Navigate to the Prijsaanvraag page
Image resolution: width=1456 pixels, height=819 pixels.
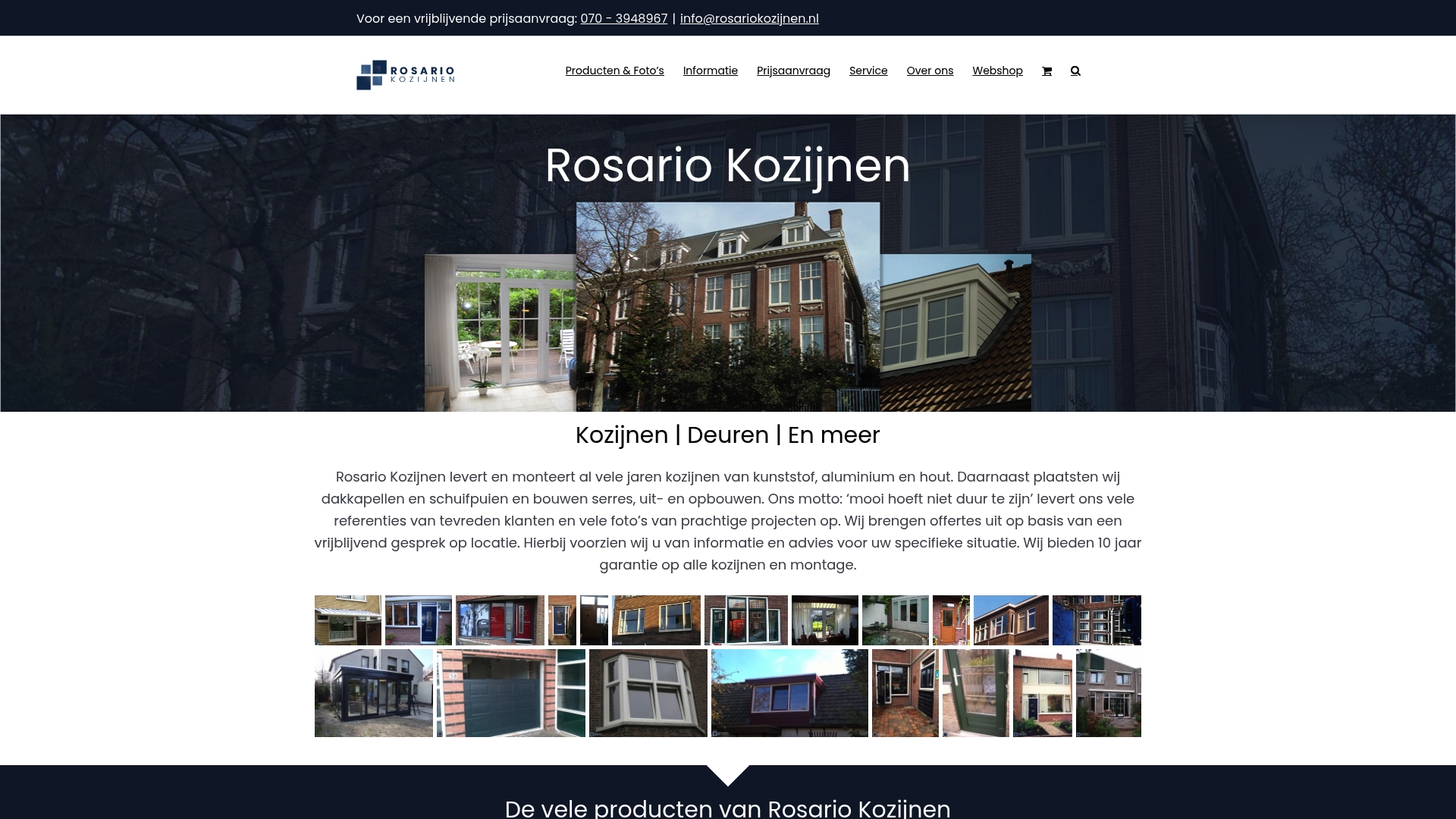tap(793, 71)
